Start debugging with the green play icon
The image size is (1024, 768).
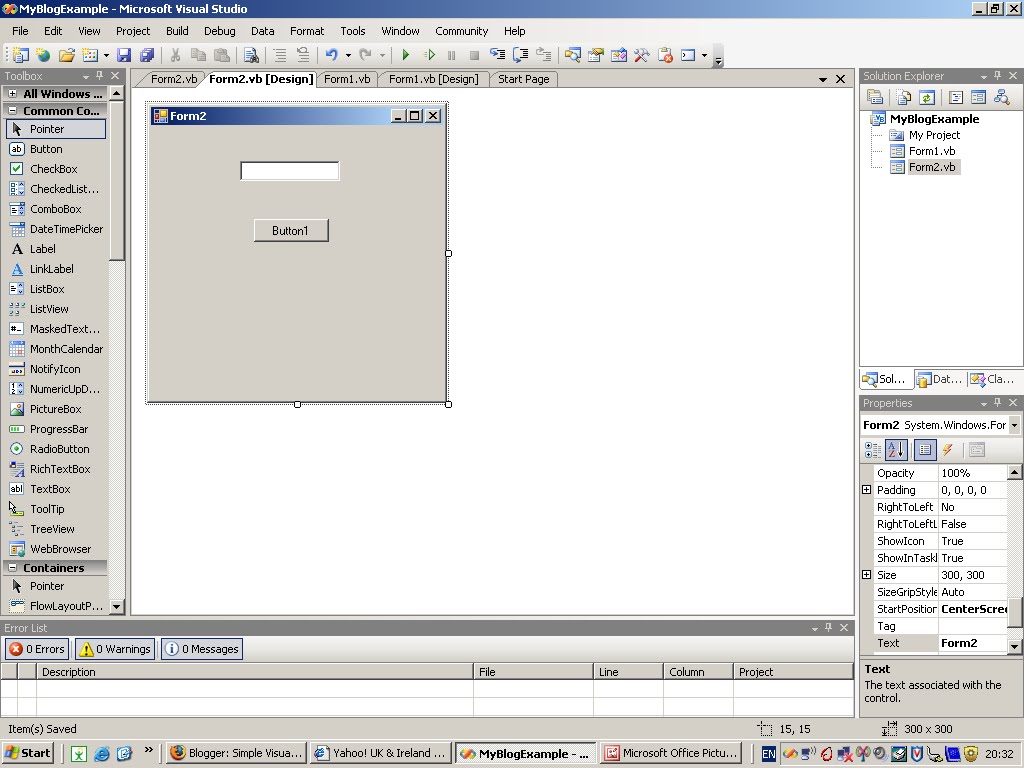(404, 55)
